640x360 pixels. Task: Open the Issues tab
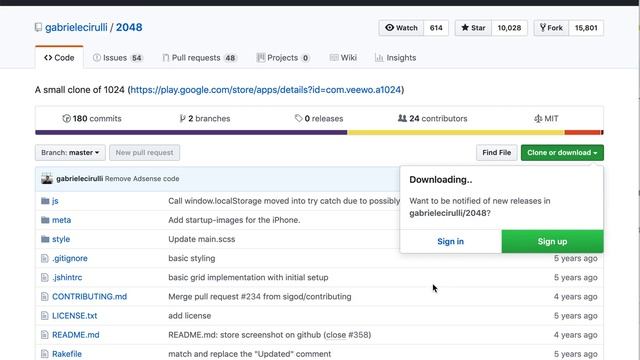coord(118,58)
